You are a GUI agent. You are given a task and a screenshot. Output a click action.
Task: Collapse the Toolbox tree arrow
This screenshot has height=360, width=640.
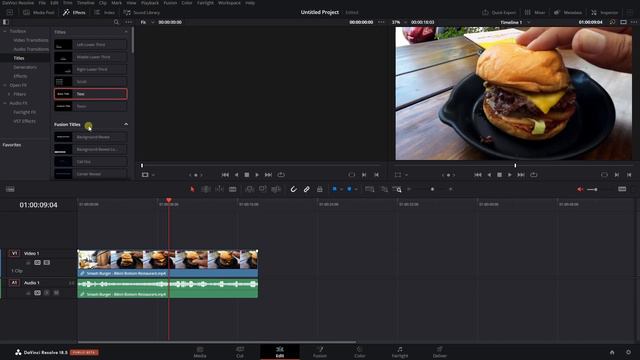pos(5,31)
